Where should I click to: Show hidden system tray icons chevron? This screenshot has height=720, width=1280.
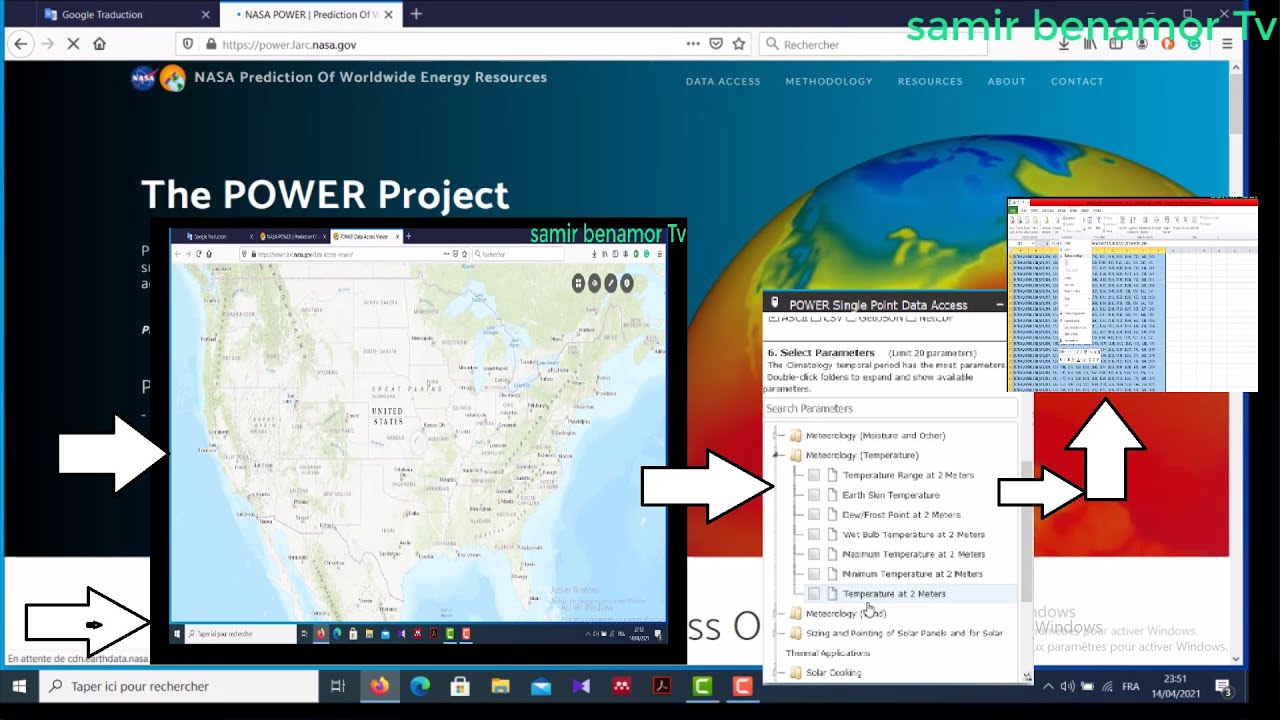(1047, 686)
